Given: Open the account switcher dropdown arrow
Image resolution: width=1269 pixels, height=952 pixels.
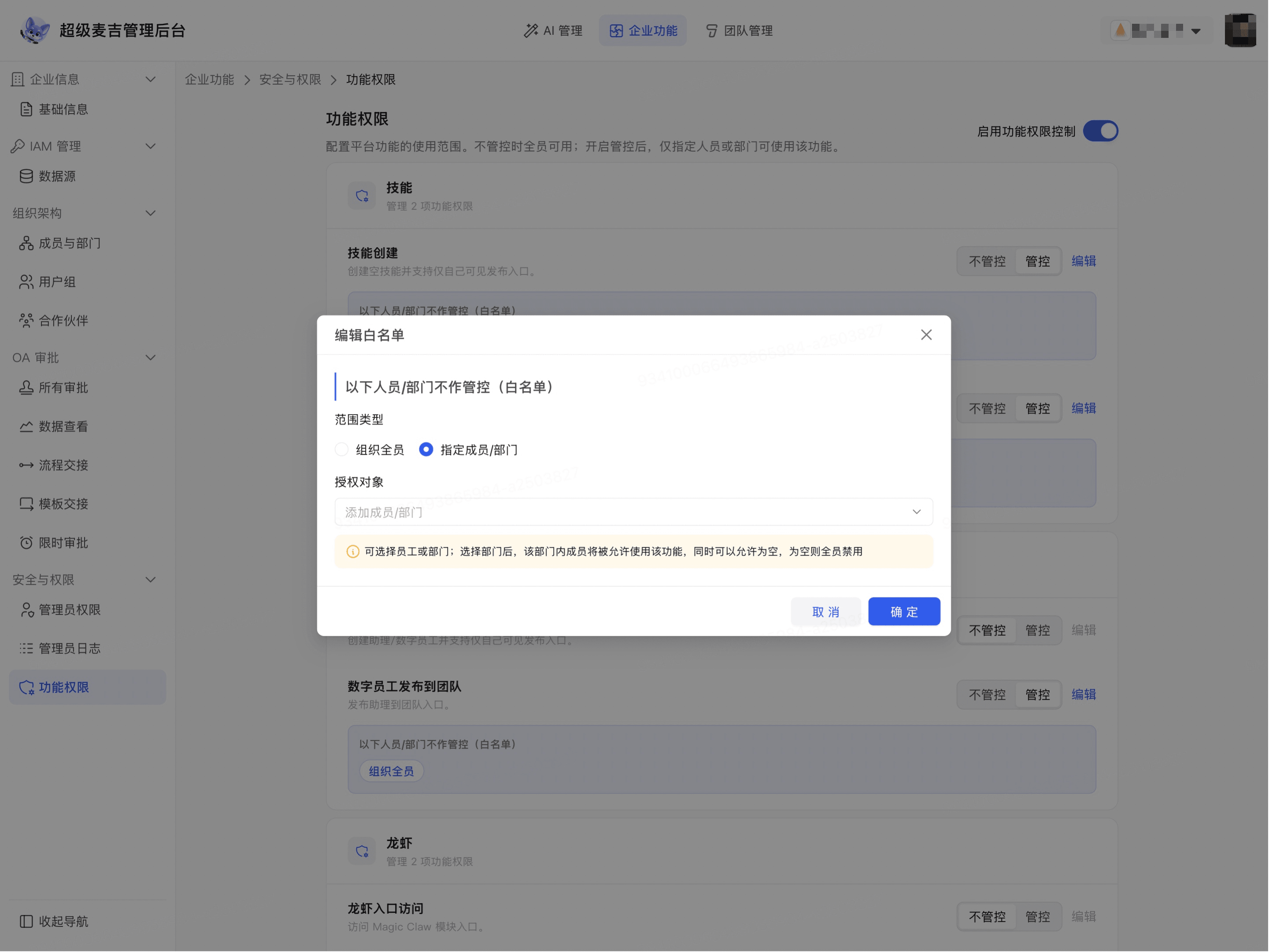Looking at the screenshot, I should [1196, 31].
